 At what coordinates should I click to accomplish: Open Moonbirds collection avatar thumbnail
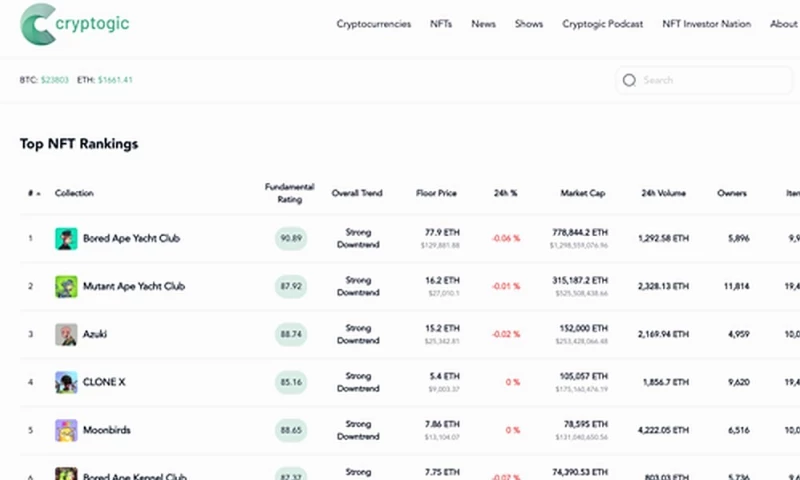coord(66,430)
